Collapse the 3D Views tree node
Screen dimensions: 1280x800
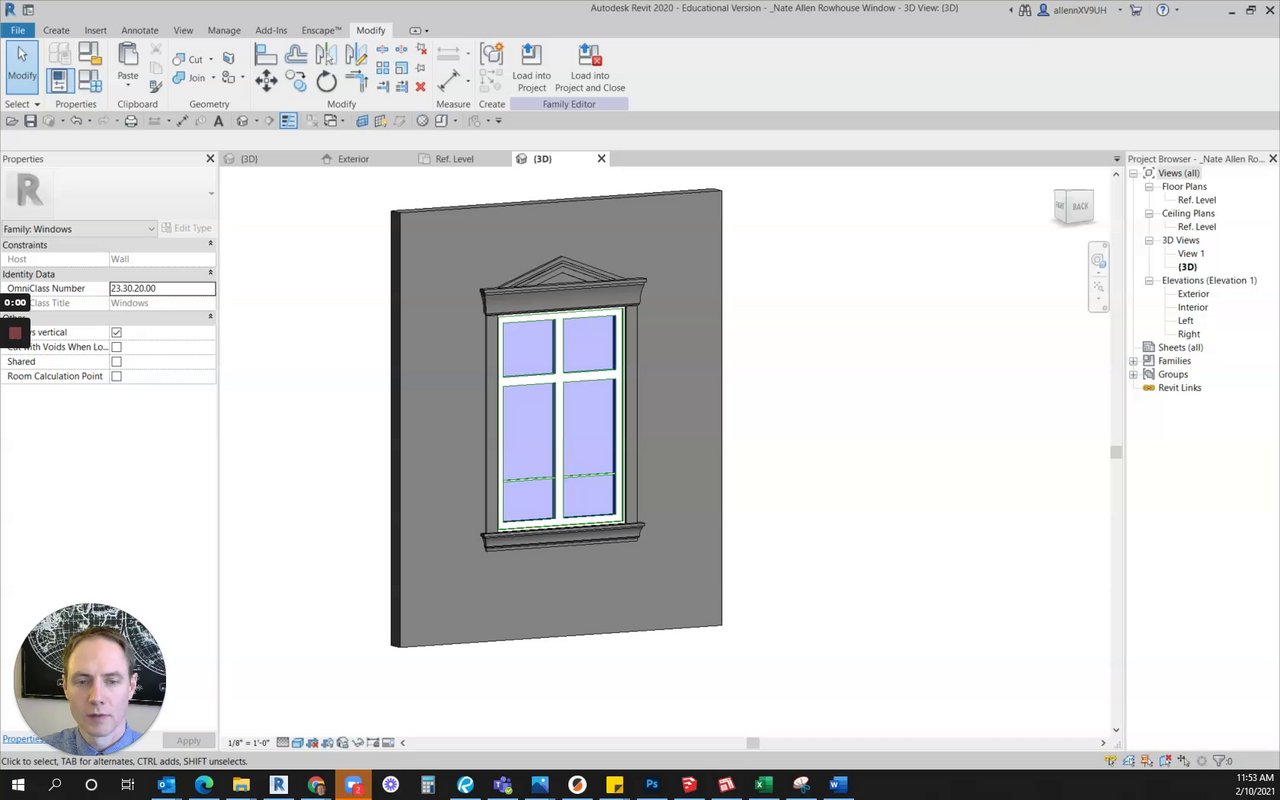click(x=1150, y=241)
